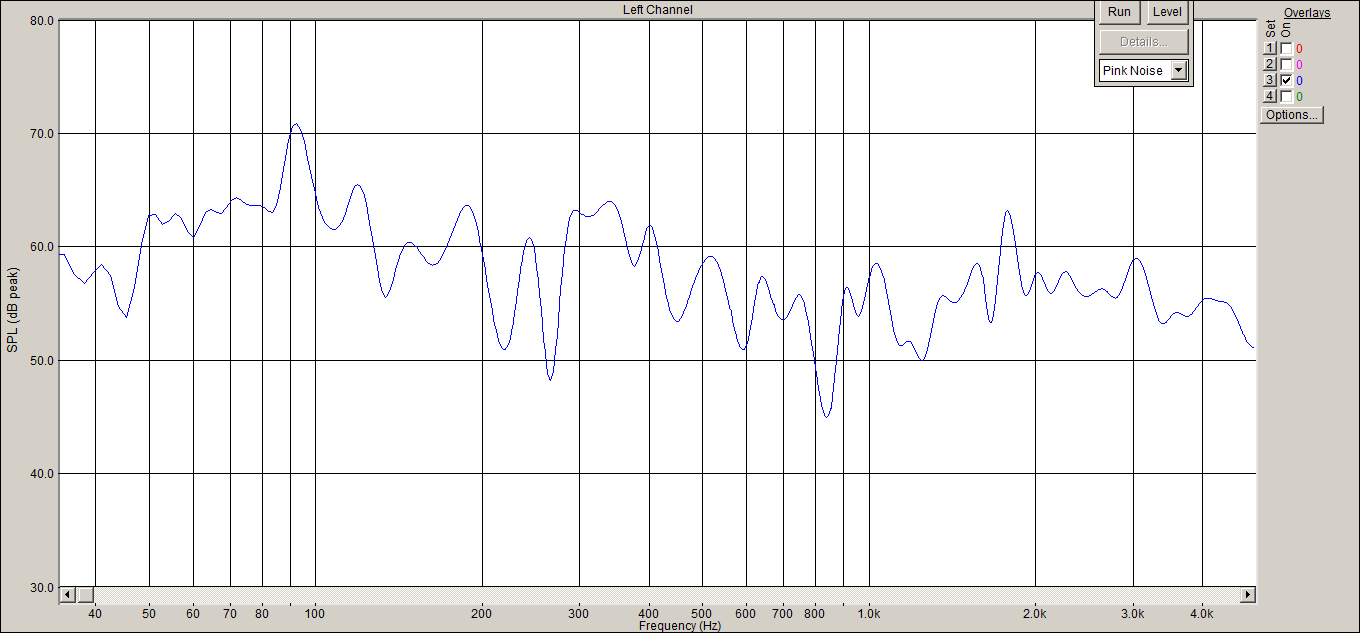
Task: Click the 500 frequency axis label
Action: 702,614
